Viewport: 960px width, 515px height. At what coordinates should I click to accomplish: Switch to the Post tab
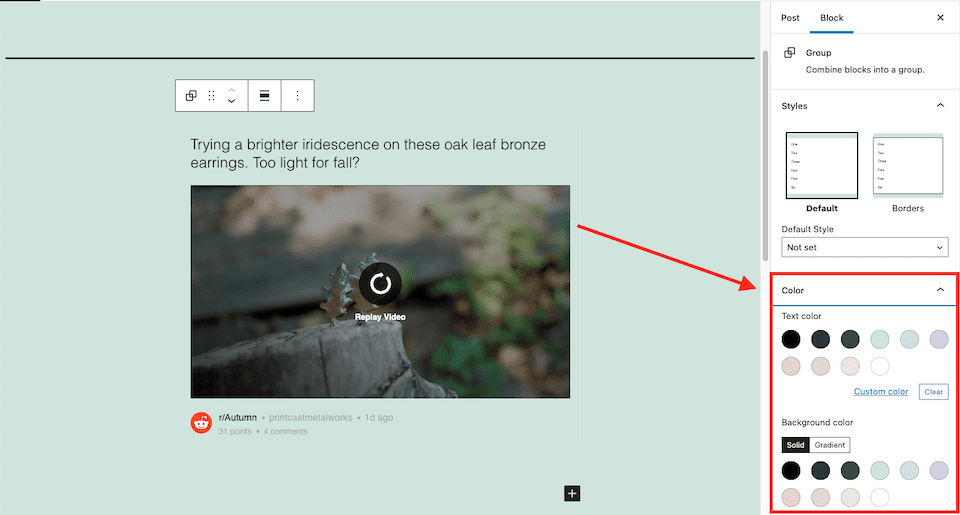coord(790,18)
